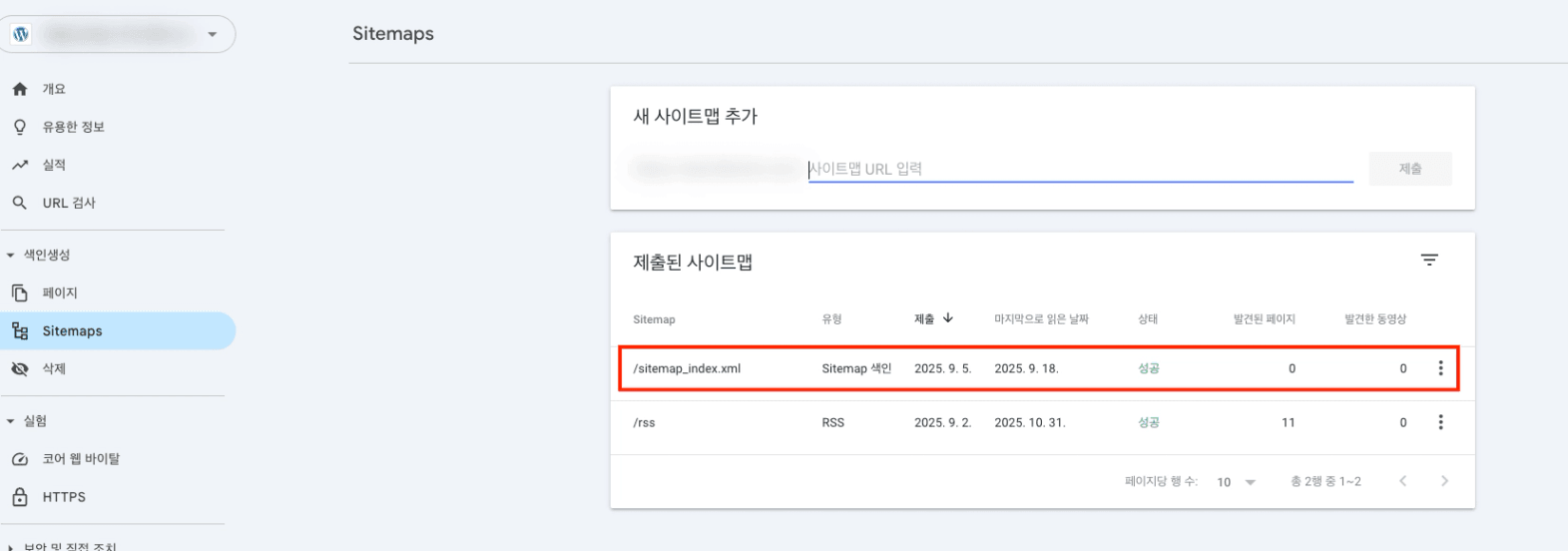Click the magnifier icon for URL 검사
This screenshot has width=1568, height=551.
[x=20, y=203]
